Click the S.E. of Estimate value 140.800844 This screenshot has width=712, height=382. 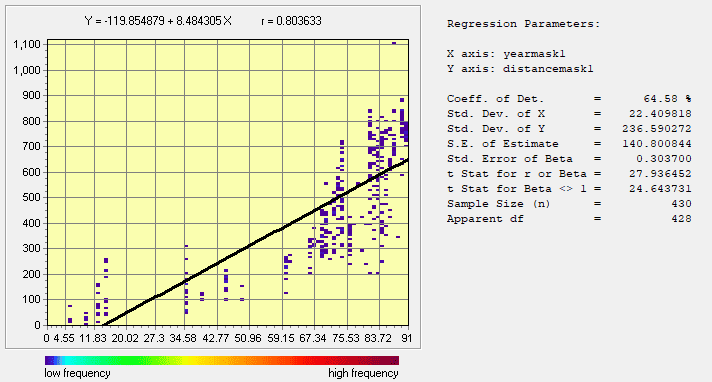657,144
